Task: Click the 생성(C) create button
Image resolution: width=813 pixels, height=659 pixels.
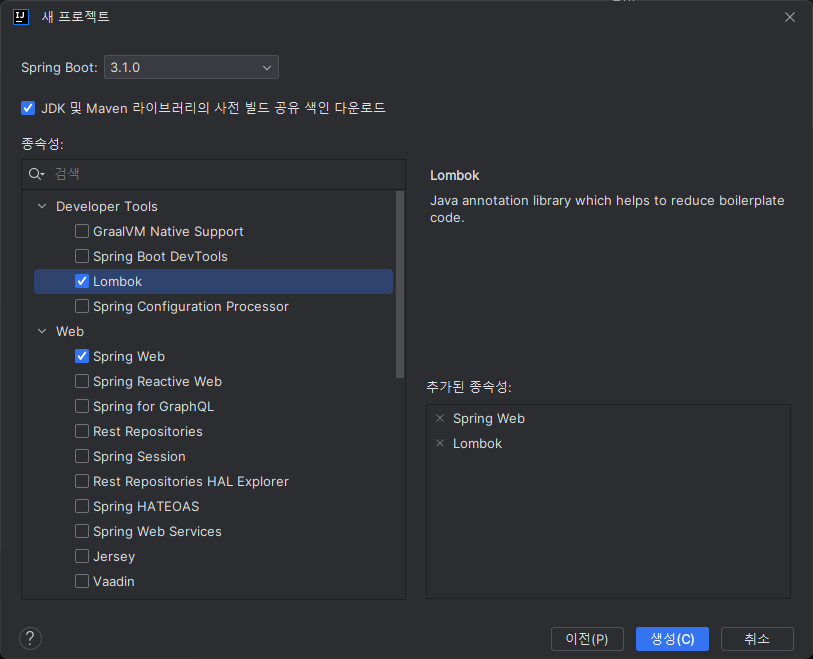Action: tap(672, 639)
